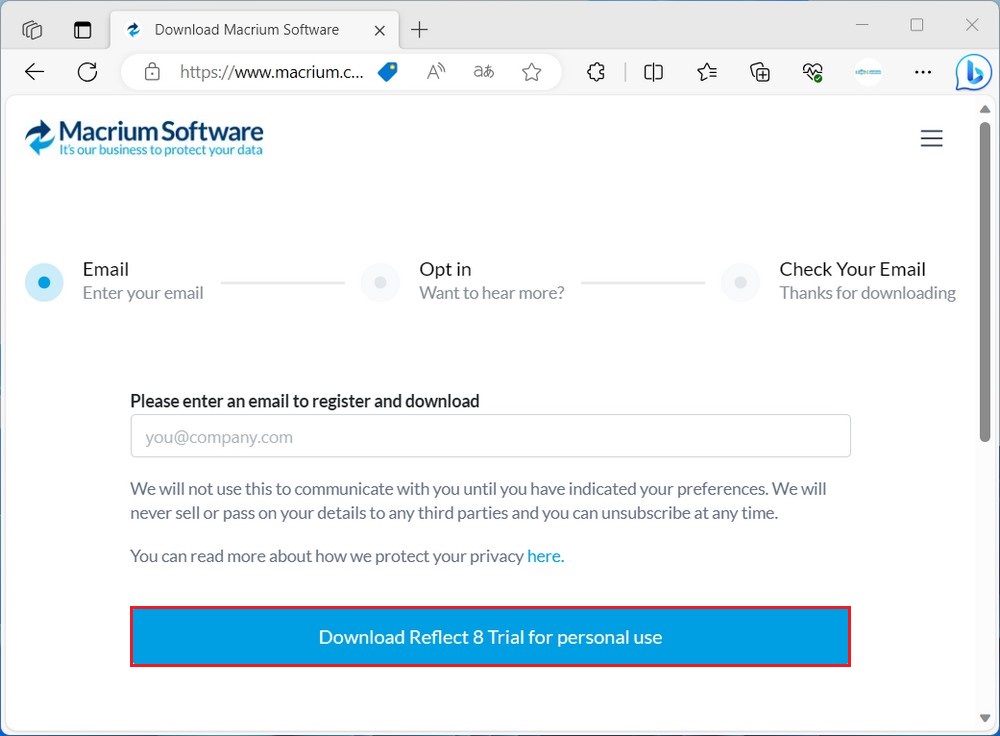Maximize the browser window
1000x736 pixels.
917,25
